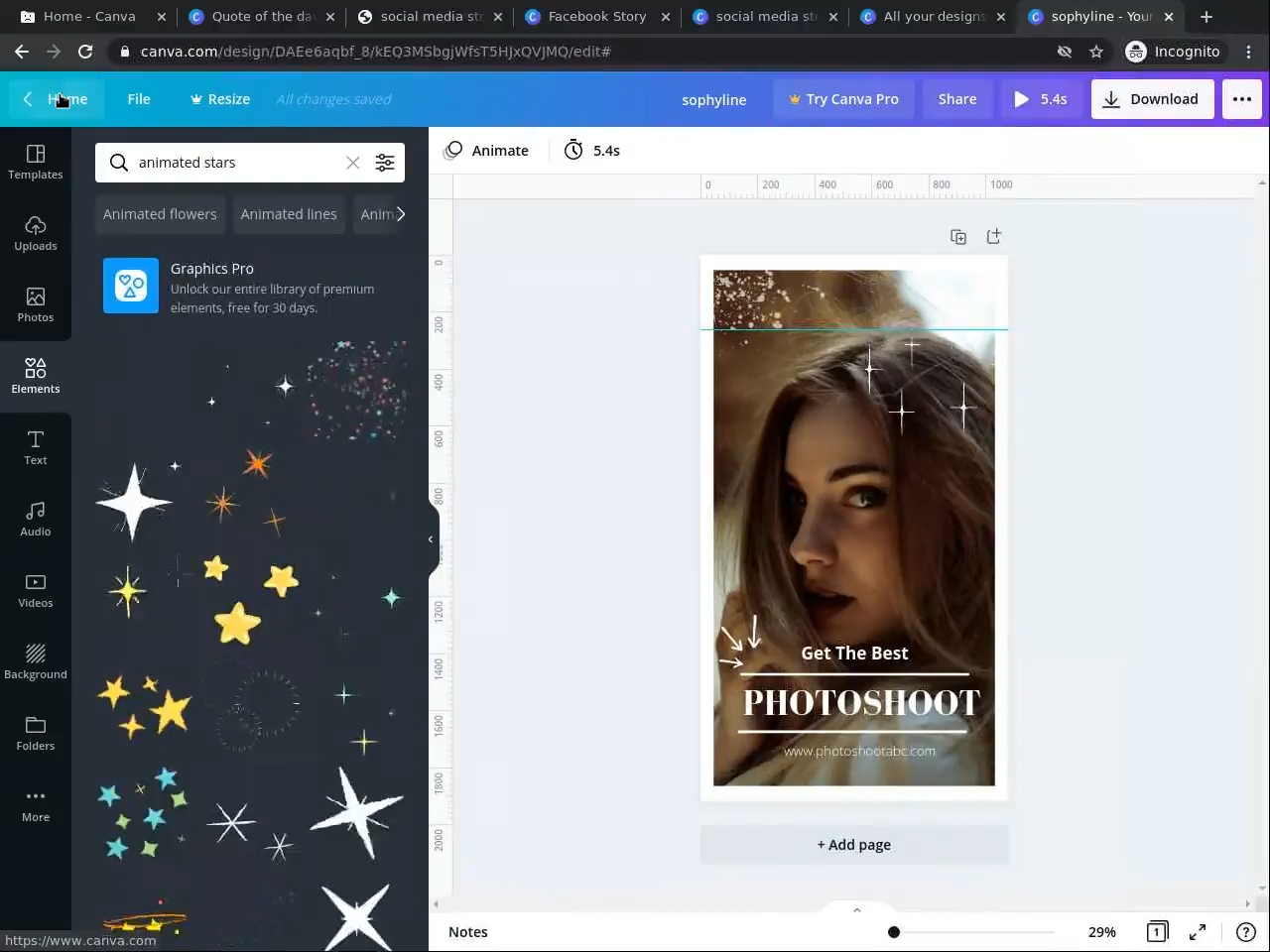Click the Share button

click(957, 99)
